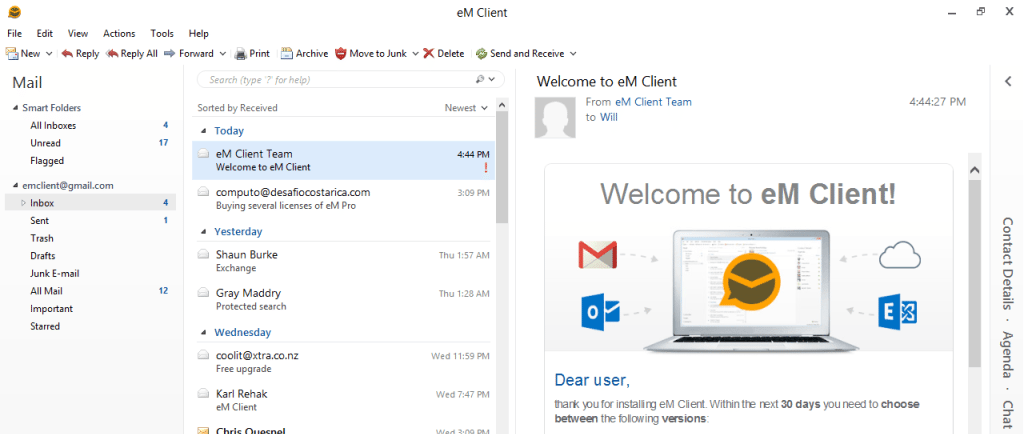Screen dimensions: 1024x434
Task: Click the Reply All icon
Action: (x=112, y=54)
